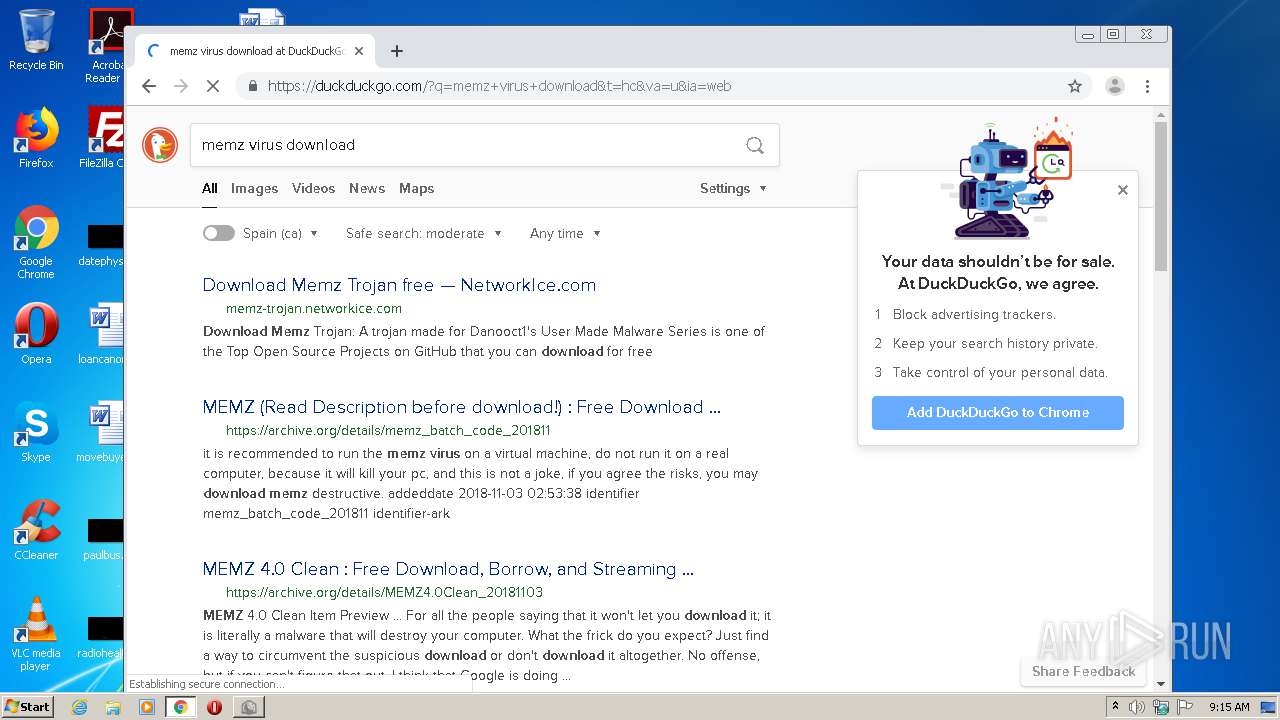1280x720 pixels.
Task: Open the Chrome profile avatar
Action: coord(1114,86)
